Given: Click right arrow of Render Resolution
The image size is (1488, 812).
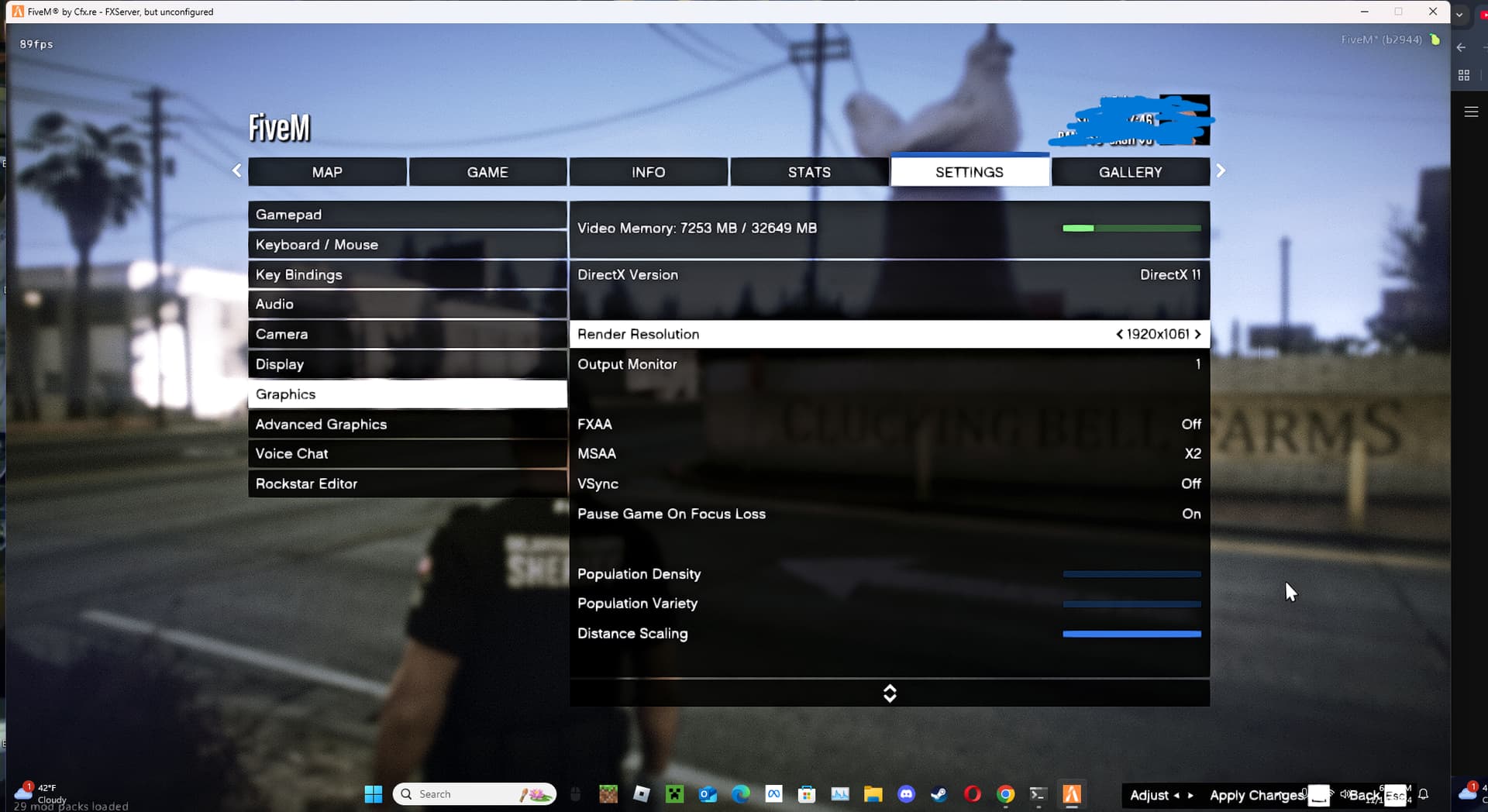Looking at the screenshot, I should click(1197, 334).
